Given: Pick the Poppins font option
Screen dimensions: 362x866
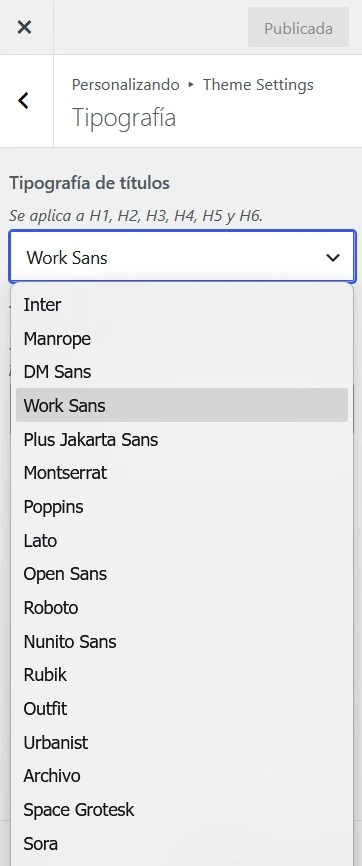Looking at the screenshot, I should pyautogui.click(x=182, y=506).
